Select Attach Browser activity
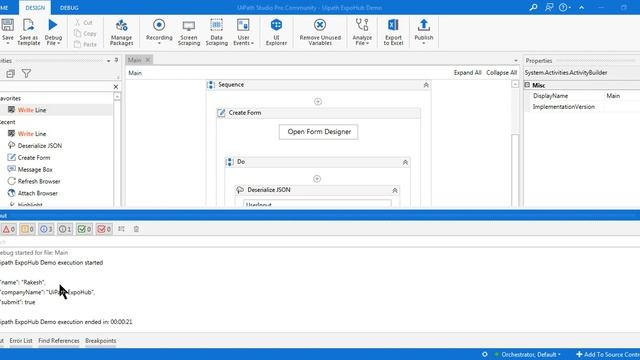This screenshot has height=360, width=640. point(38,193)
